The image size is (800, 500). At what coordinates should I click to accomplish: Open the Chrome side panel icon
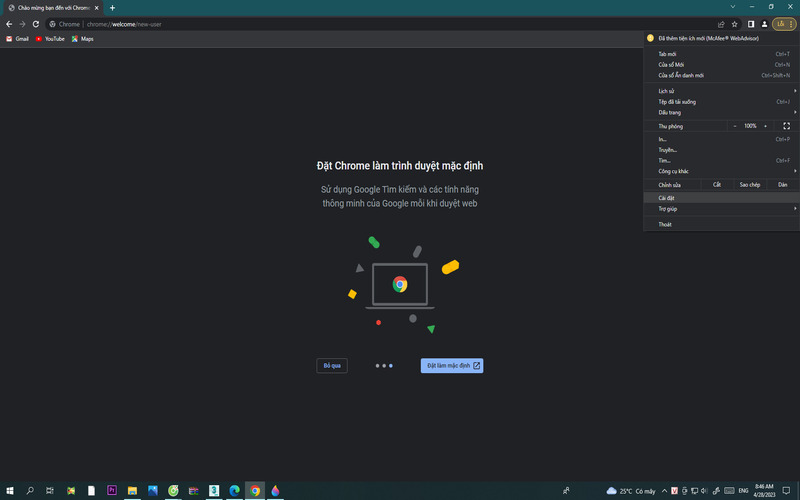[751, 24]
